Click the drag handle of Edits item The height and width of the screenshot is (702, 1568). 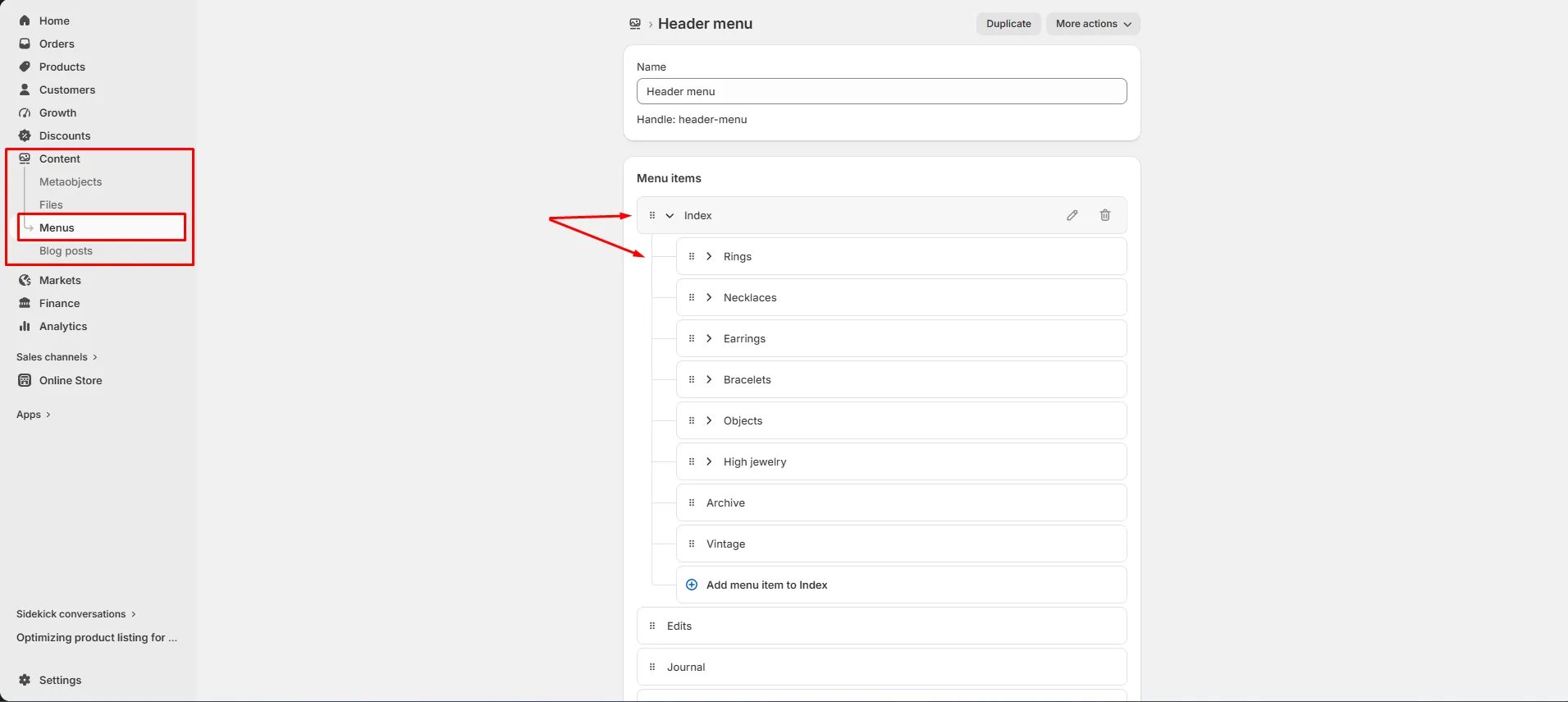652,626
